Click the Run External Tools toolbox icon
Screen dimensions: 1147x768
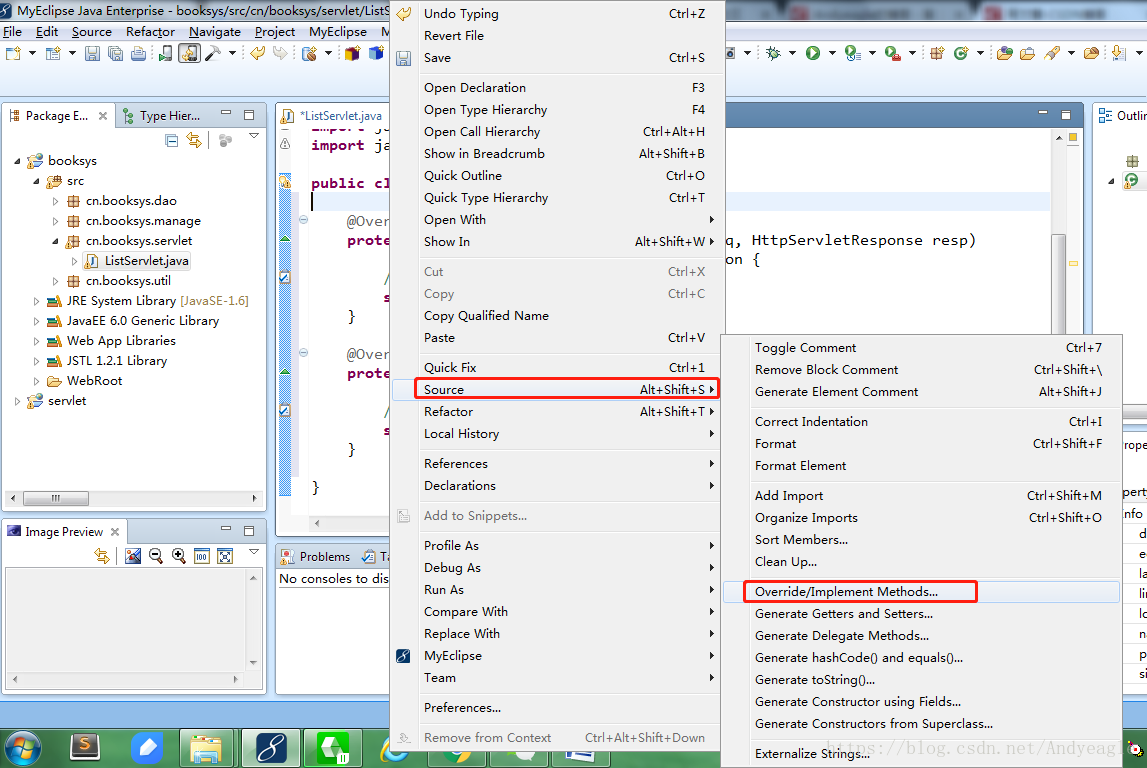tap(892, 53)
